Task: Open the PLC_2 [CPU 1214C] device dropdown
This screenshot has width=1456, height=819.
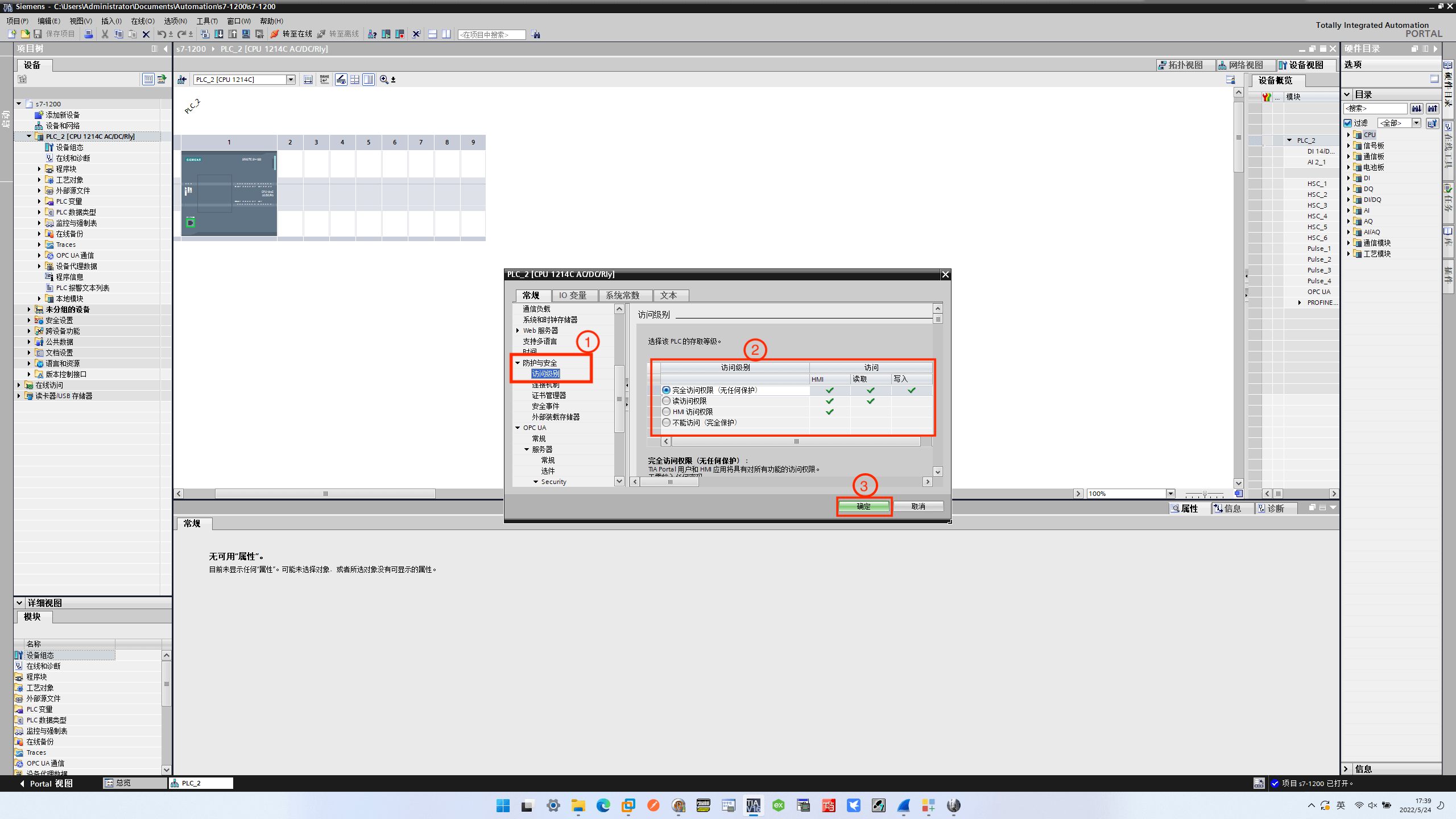Action: point(291,79)
